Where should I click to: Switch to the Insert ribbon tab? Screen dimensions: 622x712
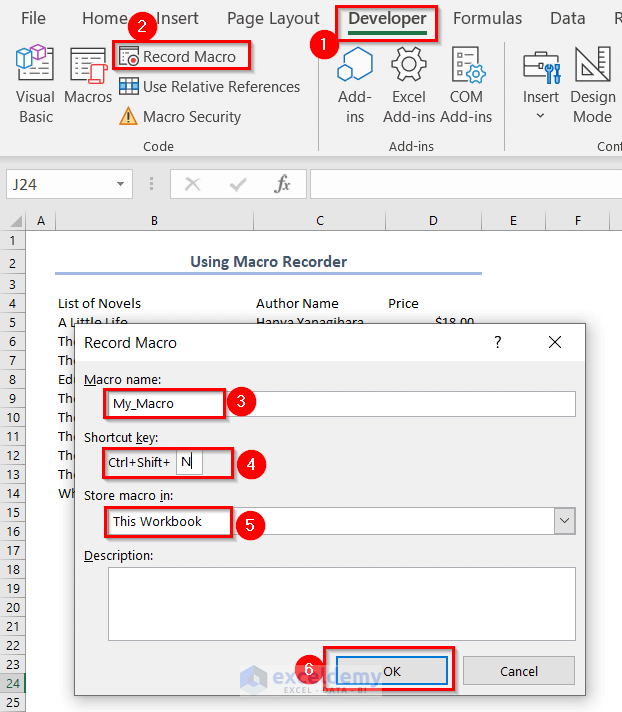(x=178, y=18)
